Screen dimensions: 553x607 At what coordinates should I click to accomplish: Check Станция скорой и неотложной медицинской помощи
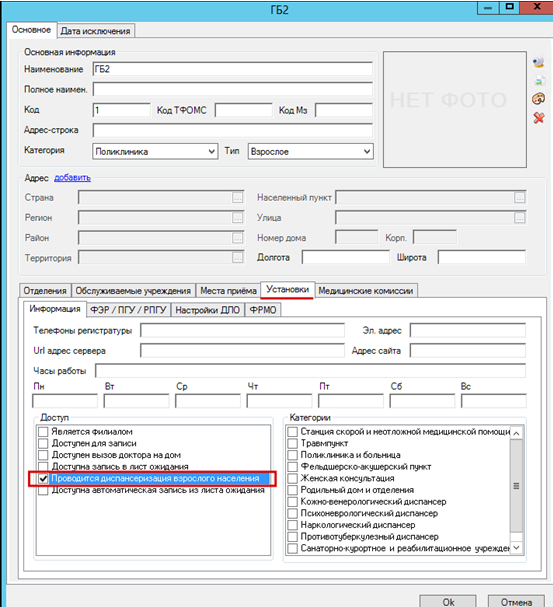coord(293,432)
